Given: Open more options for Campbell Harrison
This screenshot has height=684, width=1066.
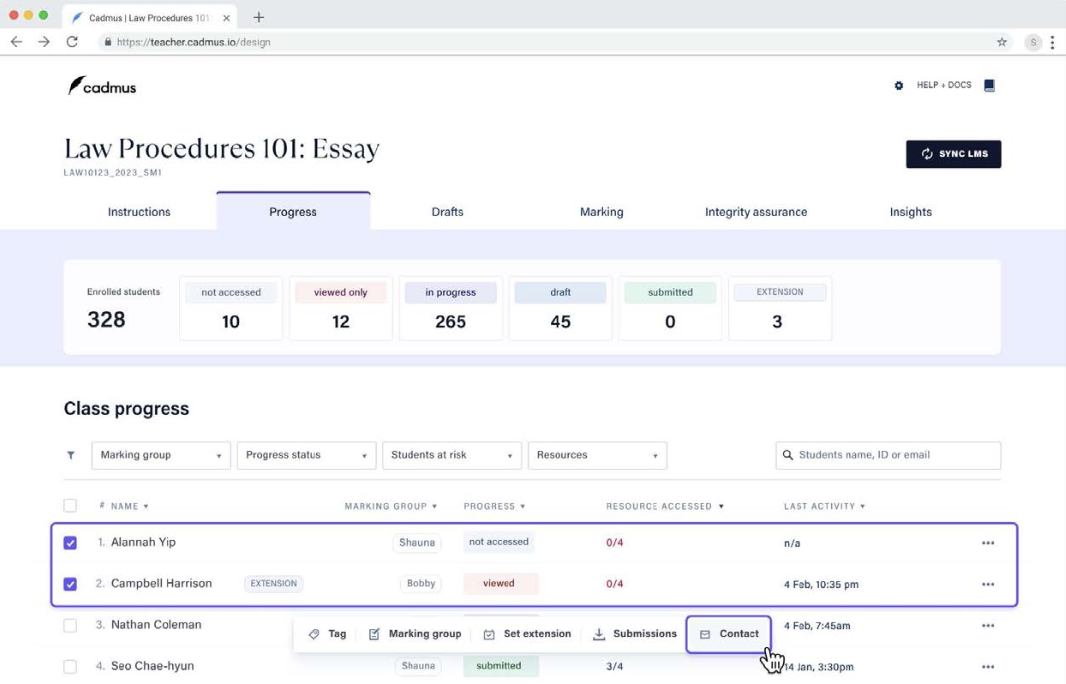Looking at the screenshot, I should [988, 584].
